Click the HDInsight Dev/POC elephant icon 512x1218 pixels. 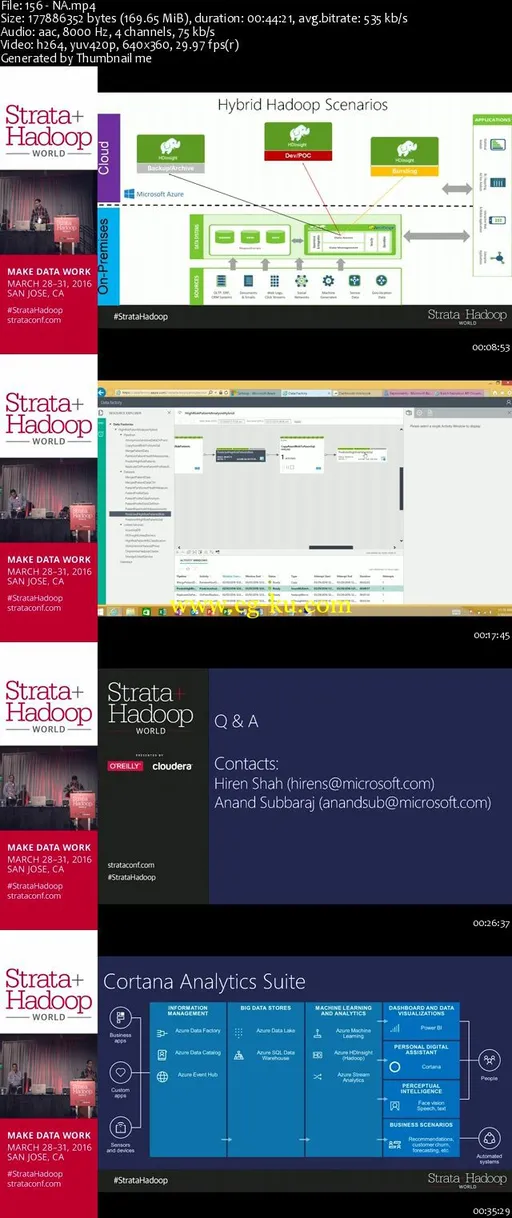pyautogui.click(x=297, y=133)
